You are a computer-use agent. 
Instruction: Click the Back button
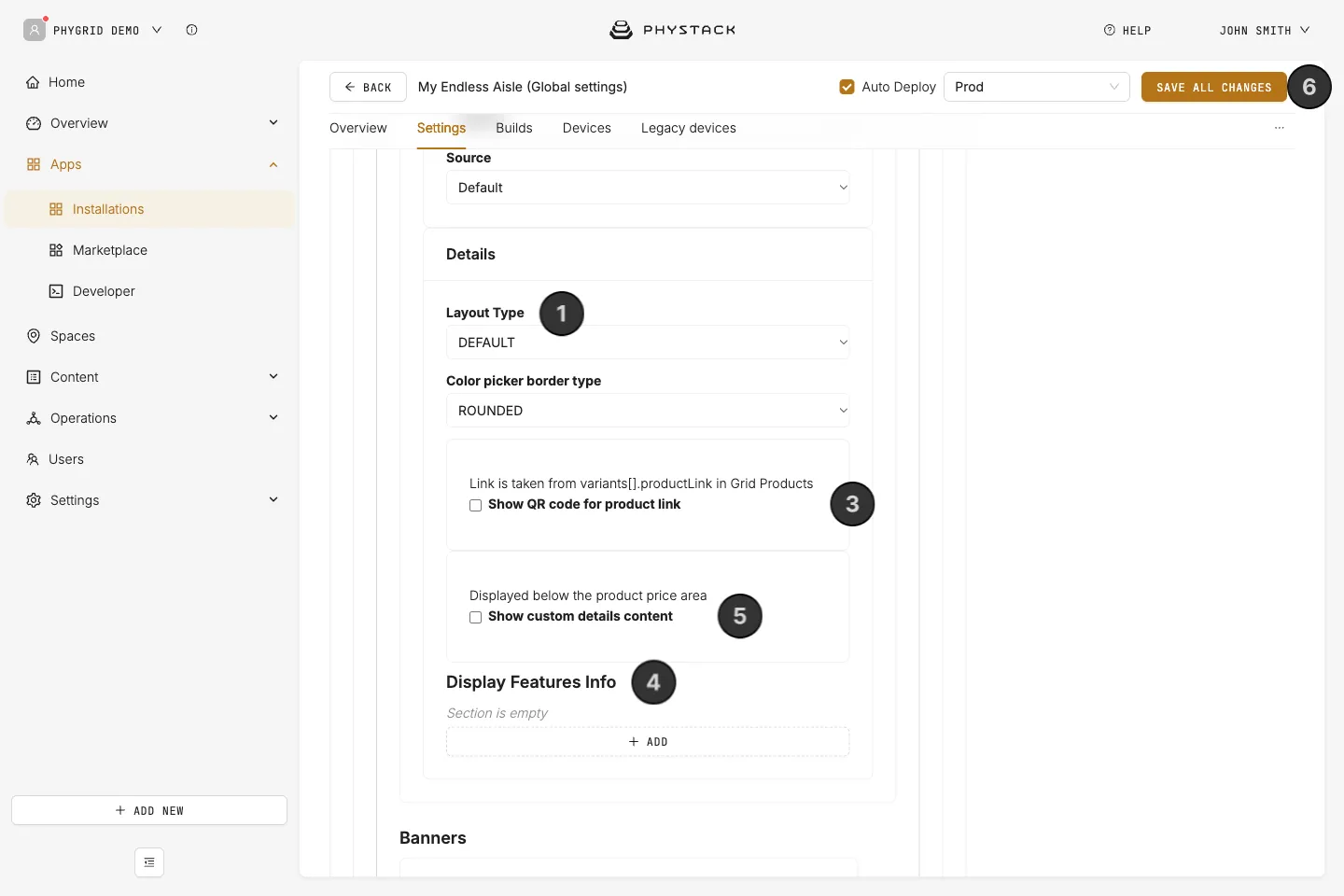pyautogui.click(x=368, y=87)
